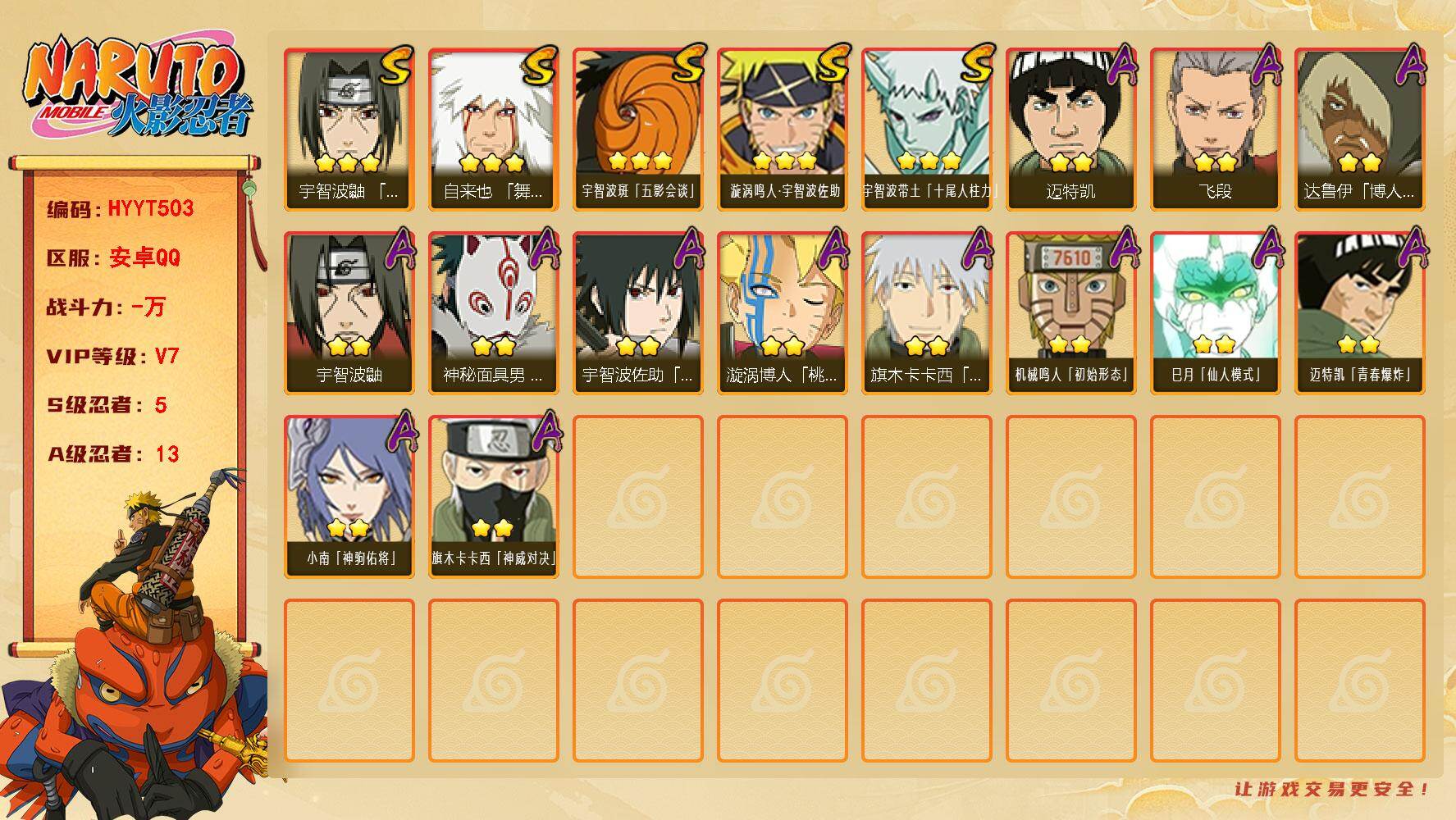Click the 神秘面具男 masked ninja card
This screenshot has height=820, width=1456.
tap(493, 313)
